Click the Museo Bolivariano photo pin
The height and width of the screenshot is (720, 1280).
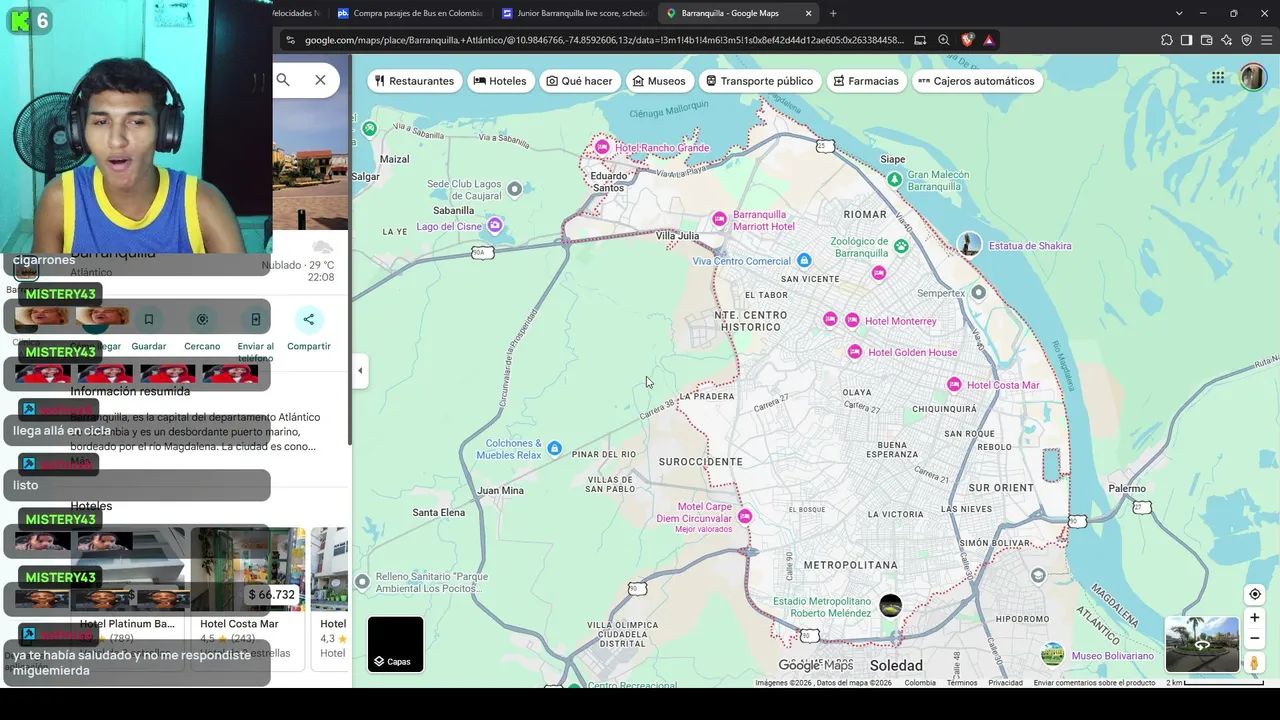point(1052,655)
